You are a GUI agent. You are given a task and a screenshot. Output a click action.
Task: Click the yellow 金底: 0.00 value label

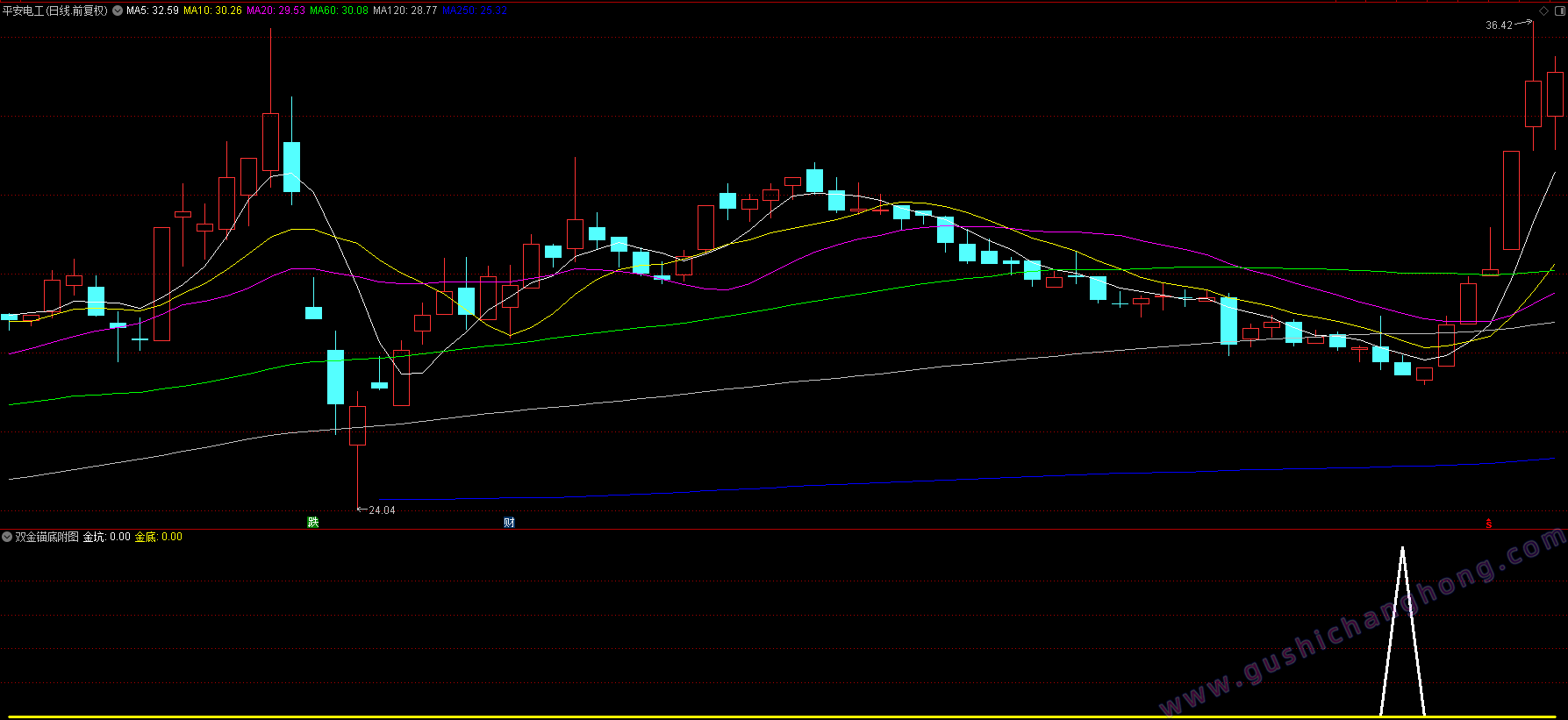point(159,537)
